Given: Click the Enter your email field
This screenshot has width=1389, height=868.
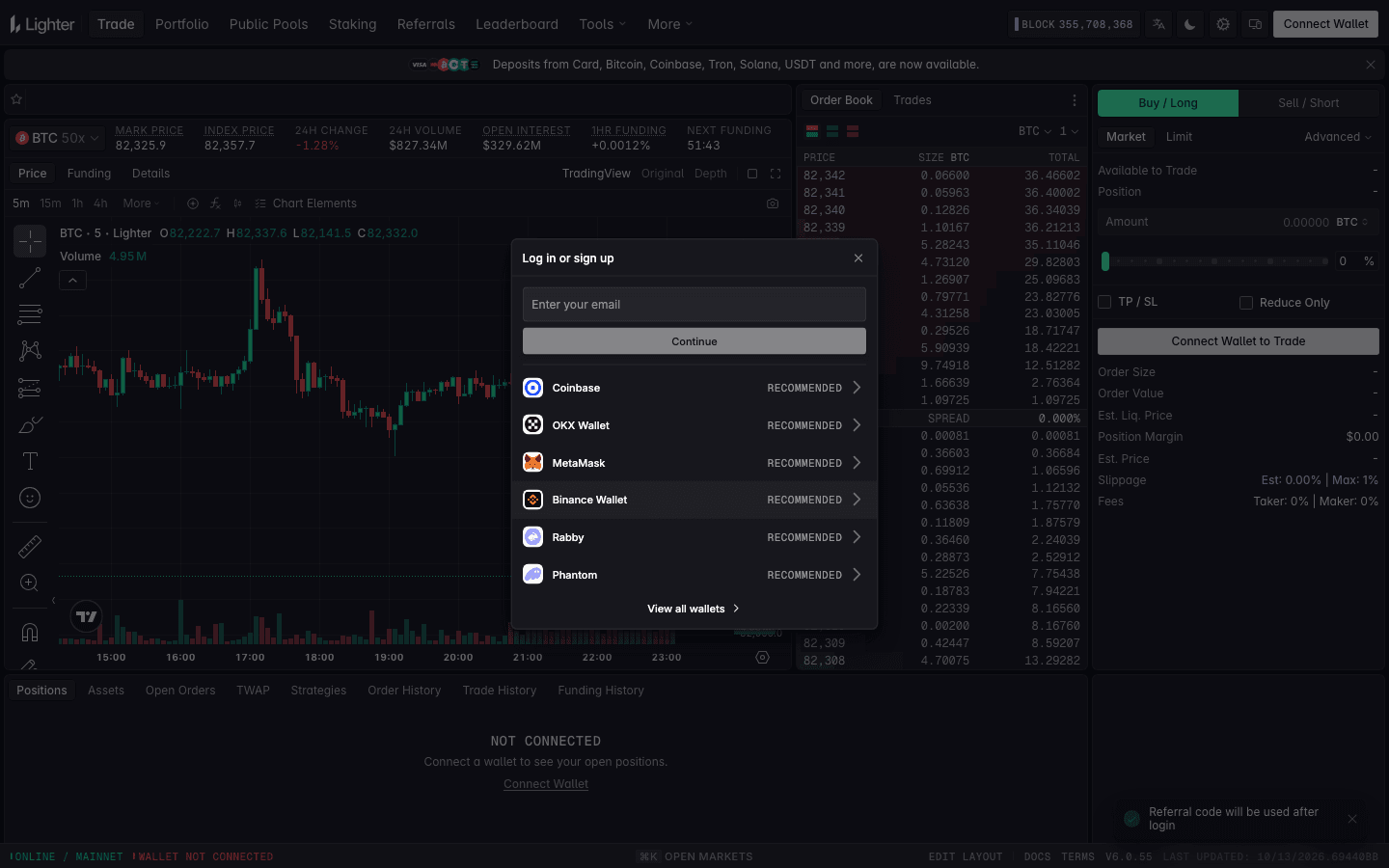Looking at the screenshot, I should click(694, 305).
